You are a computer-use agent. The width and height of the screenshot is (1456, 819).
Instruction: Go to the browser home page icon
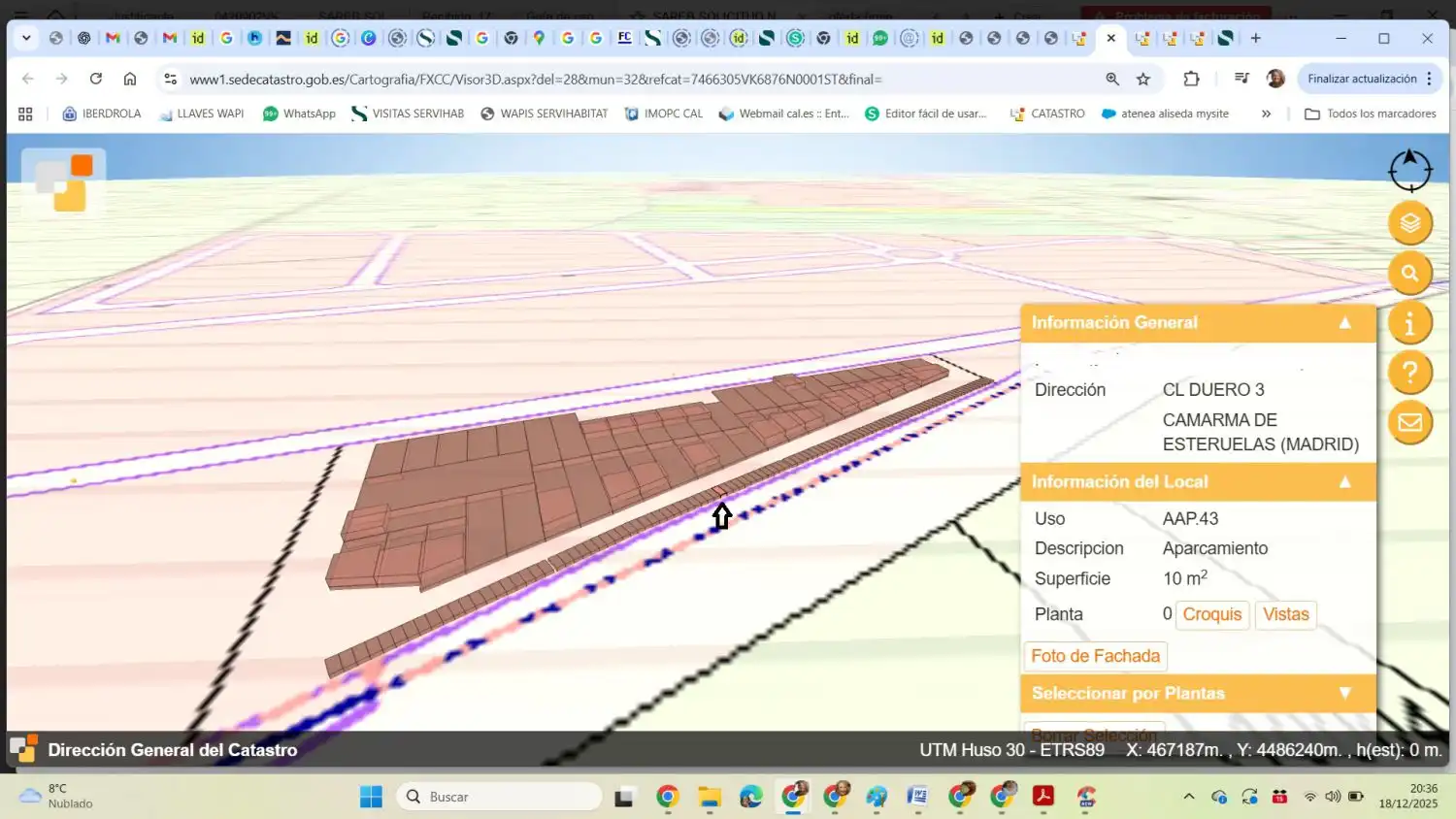(129, 79)
